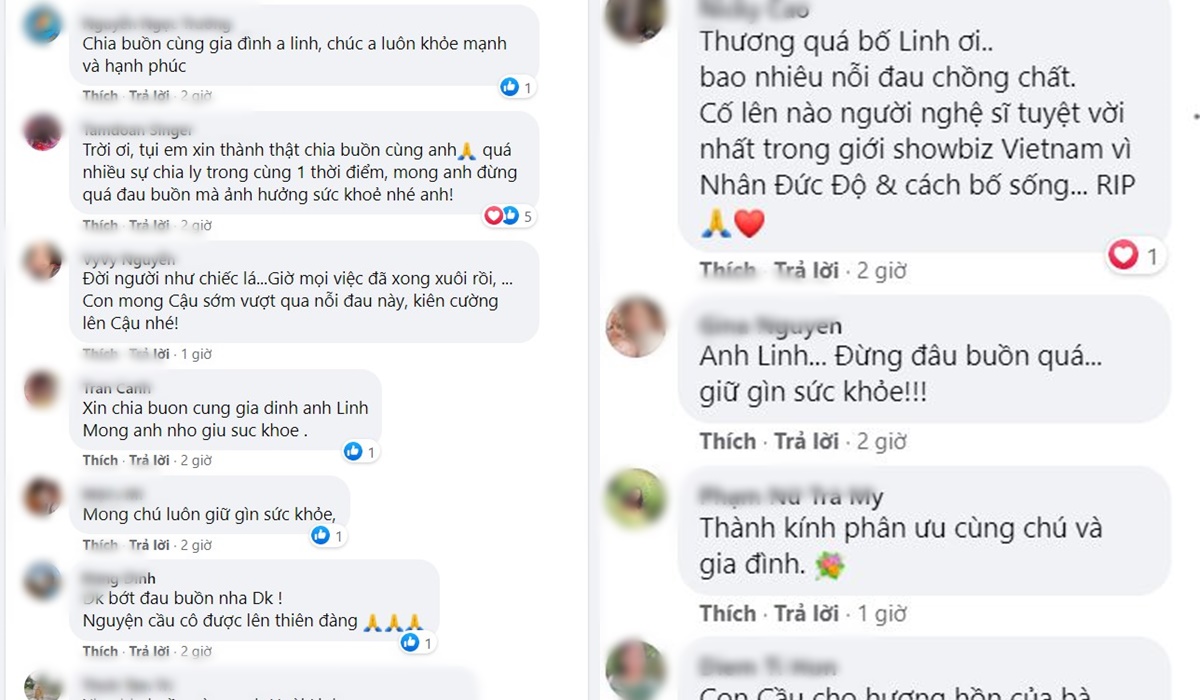Click the avatar next to the 'Trời ơi, tụi em xin thành thật' comment

[x=43, y=133]
